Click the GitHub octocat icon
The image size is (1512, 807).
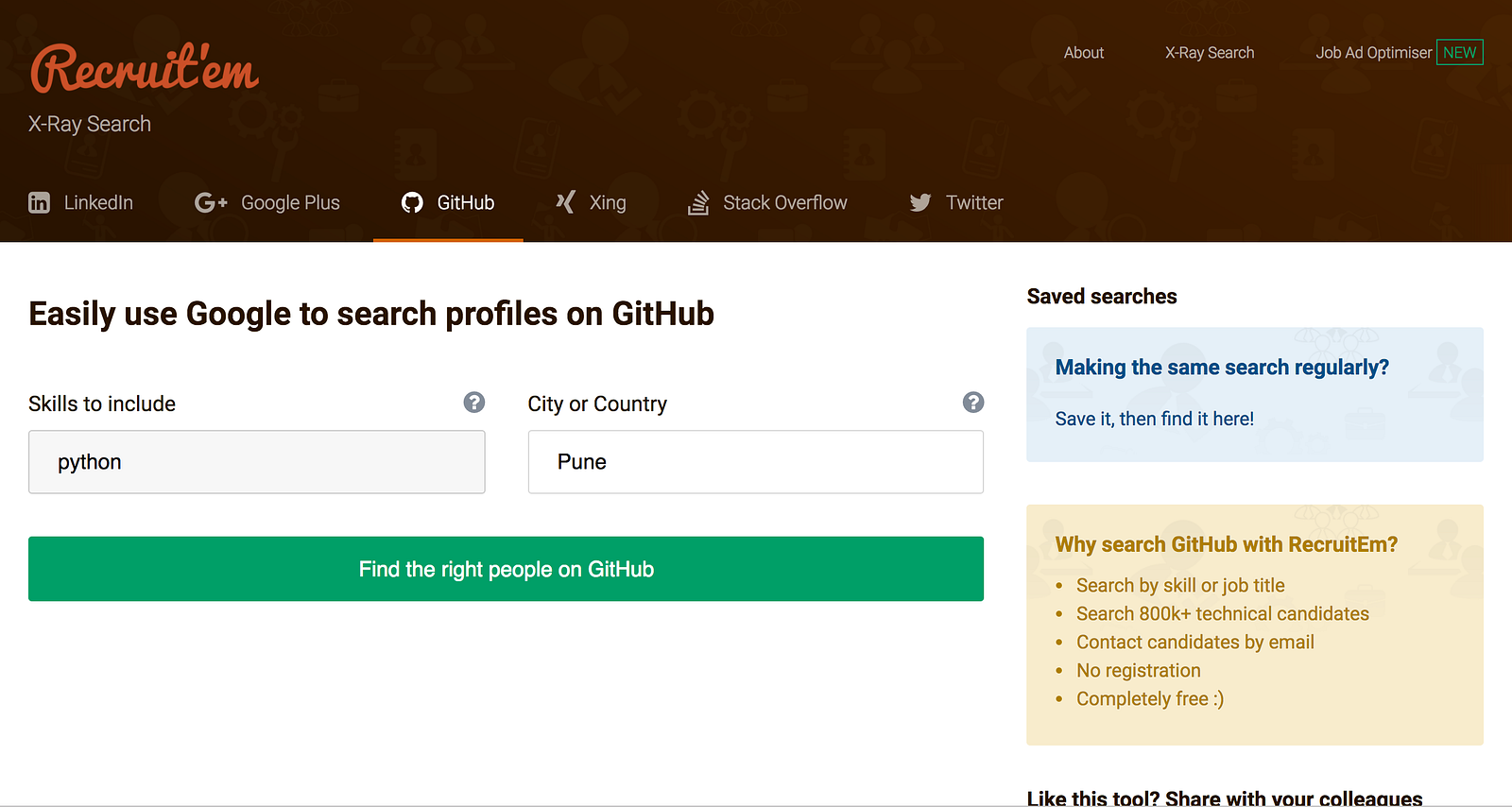click(412, 202)
